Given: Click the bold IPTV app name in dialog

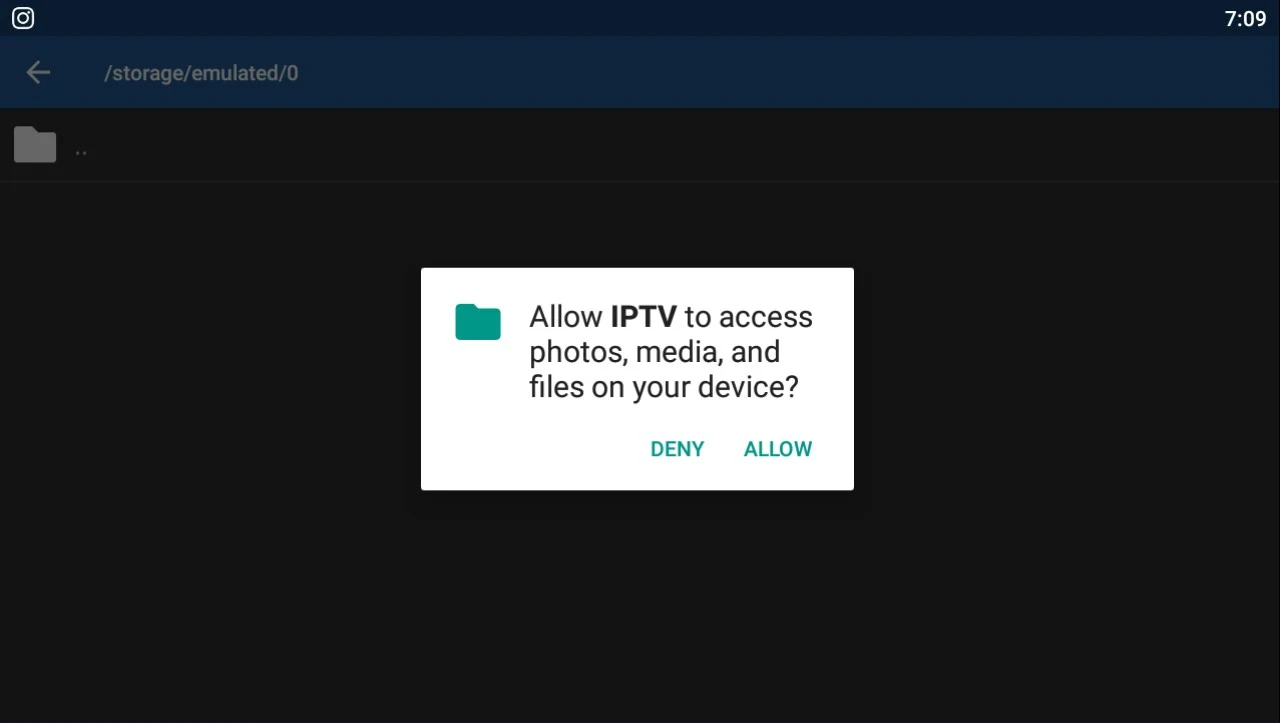Looking at the screenshot, I should tap(643, 317).
